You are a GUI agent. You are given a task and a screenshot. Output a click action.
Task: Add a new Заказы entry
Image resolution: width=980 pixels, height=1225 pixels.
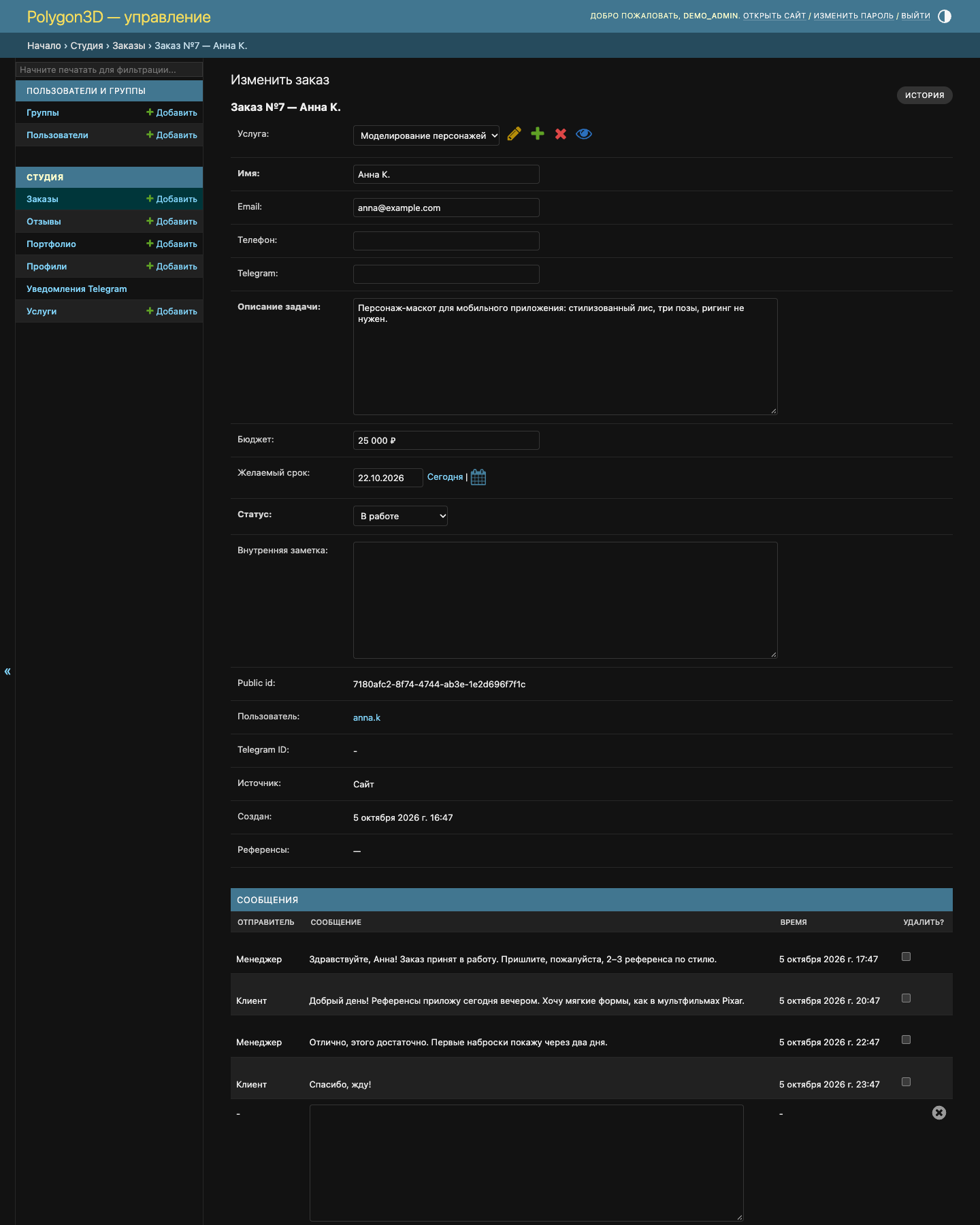tap(171, 199)
